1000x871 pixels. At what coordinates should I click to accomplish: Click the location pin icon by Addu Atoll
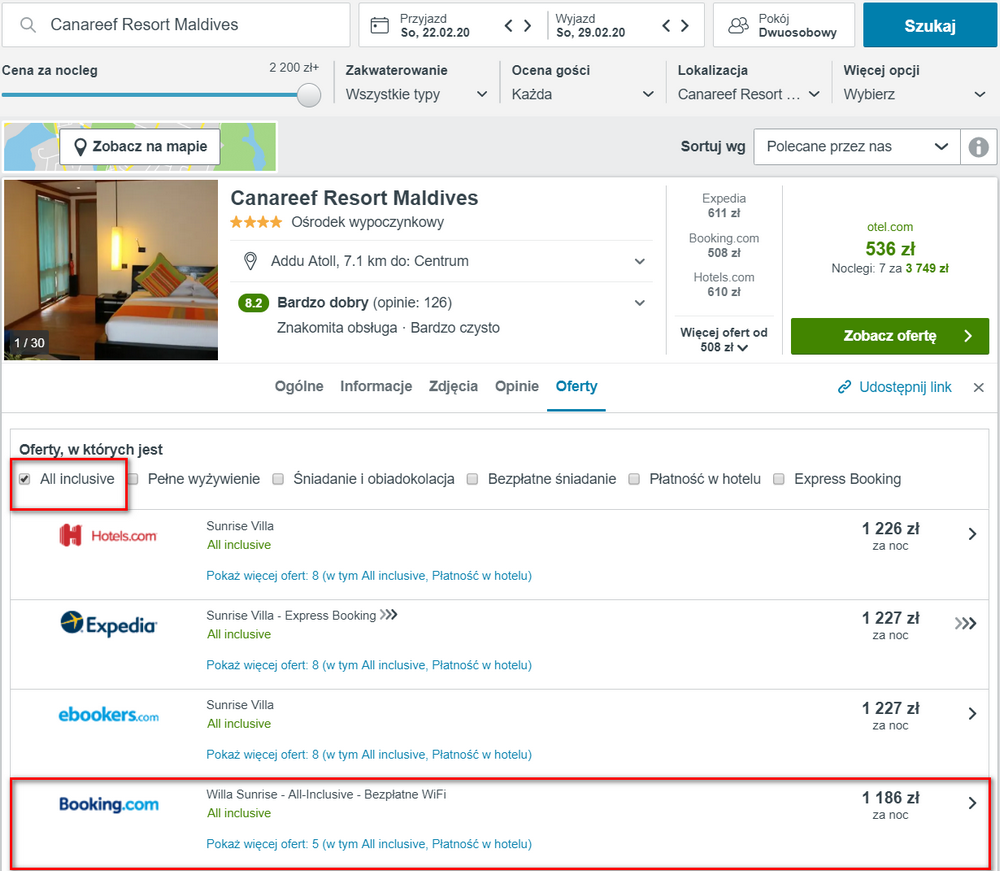pos(251,261)
